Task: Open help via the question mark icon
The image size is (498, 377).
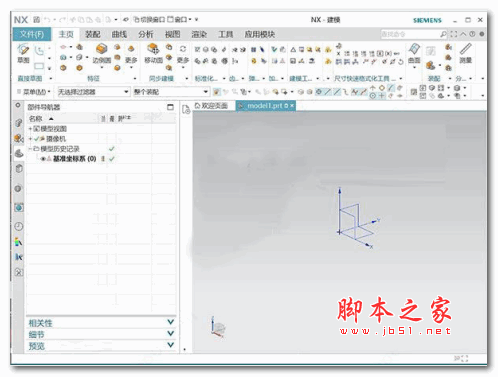Action: (472, 34)
